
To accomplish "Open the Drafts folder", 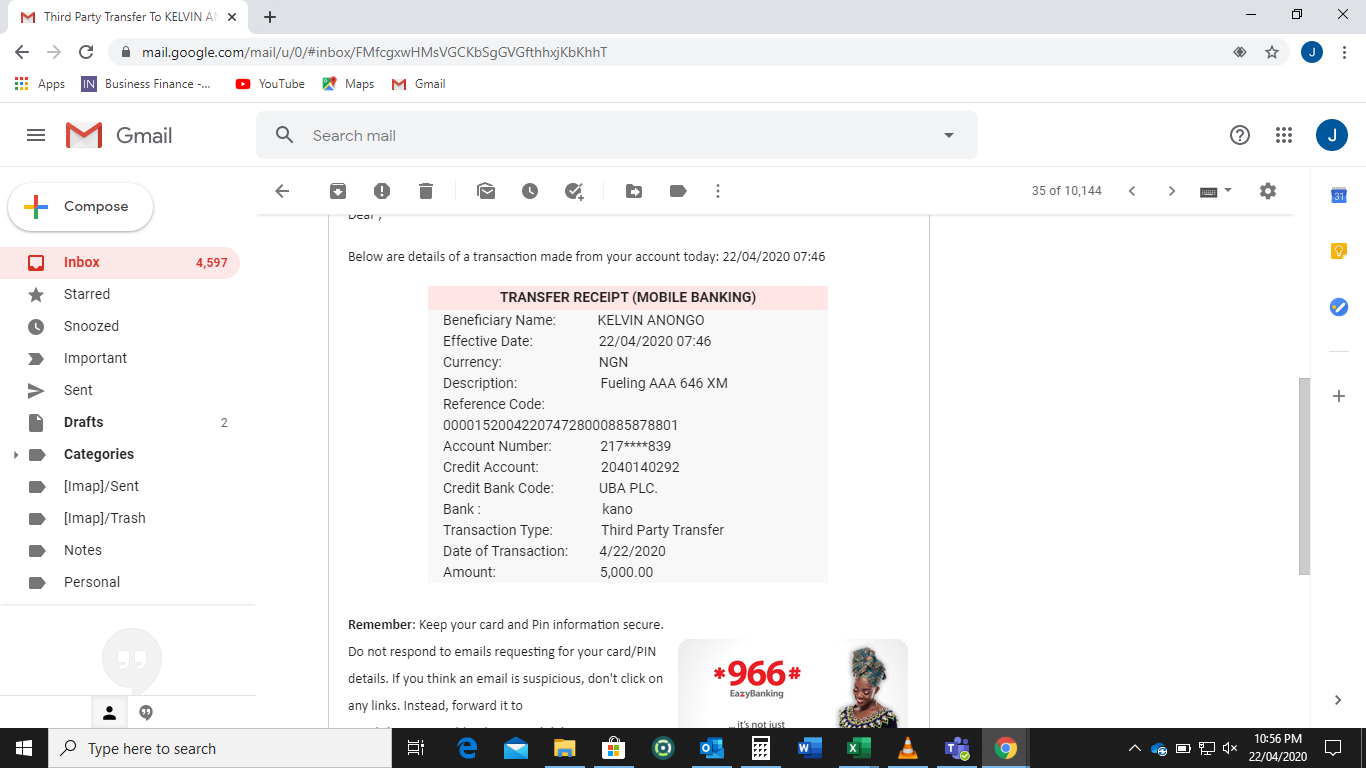I will click(120, 422).
